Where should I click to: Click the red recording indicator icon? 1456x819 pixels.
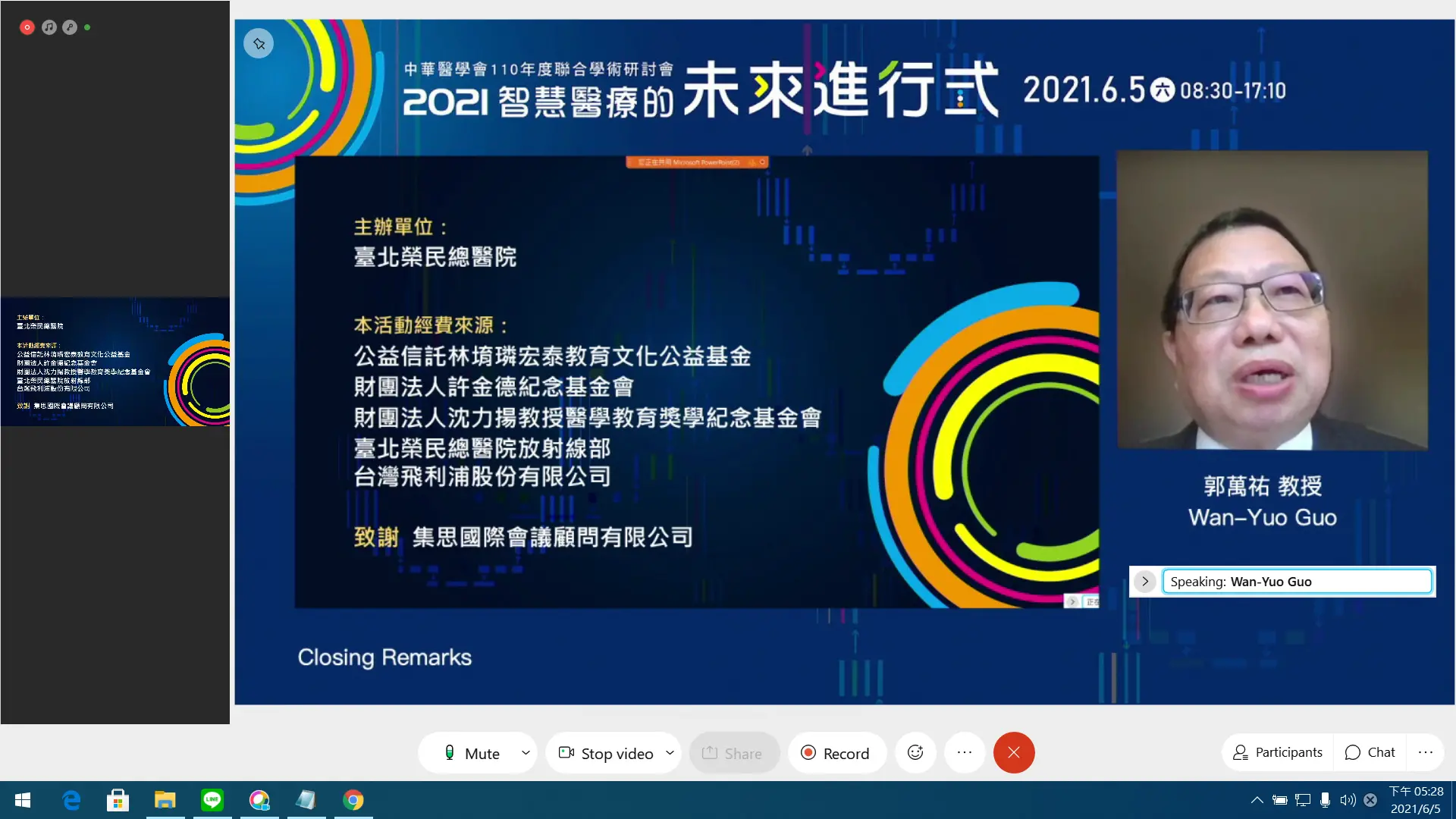click(27, 27)
